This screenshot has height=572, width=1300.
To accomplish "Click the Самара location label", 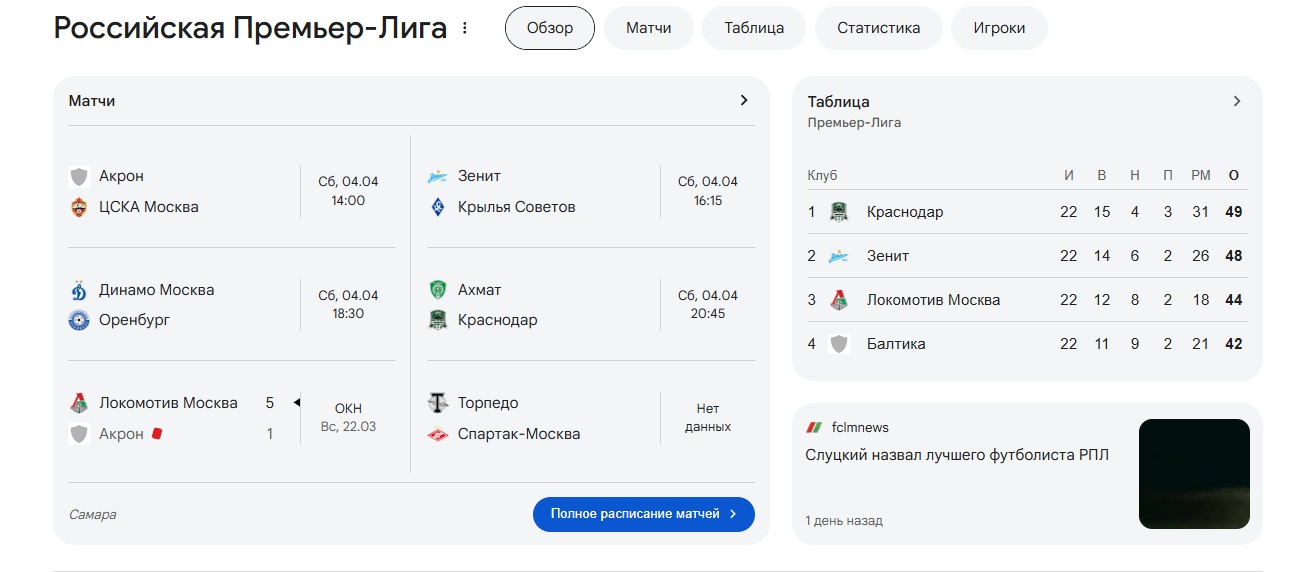I will pyautogui.click(x=92, y=514).
